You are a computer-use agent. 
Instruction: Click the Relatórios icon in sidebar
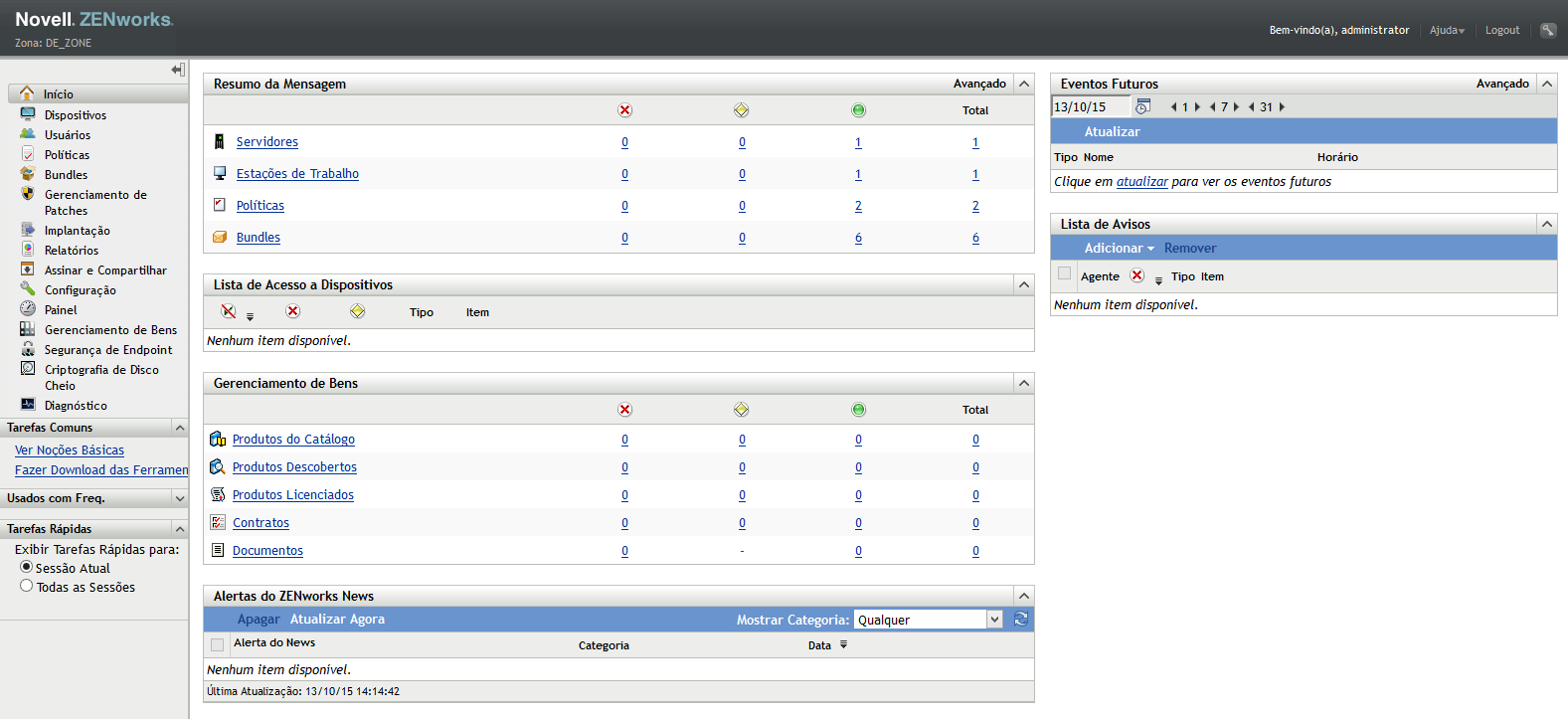(28, 250)
